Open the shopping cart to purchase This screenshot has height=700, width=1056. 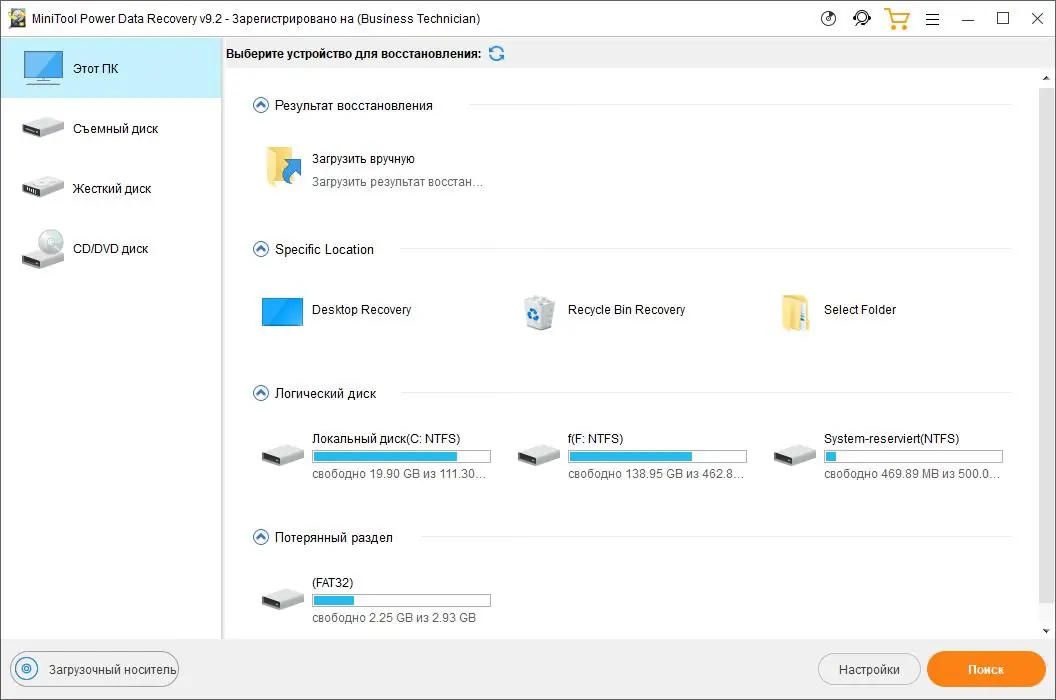click(x=897, y=18)
